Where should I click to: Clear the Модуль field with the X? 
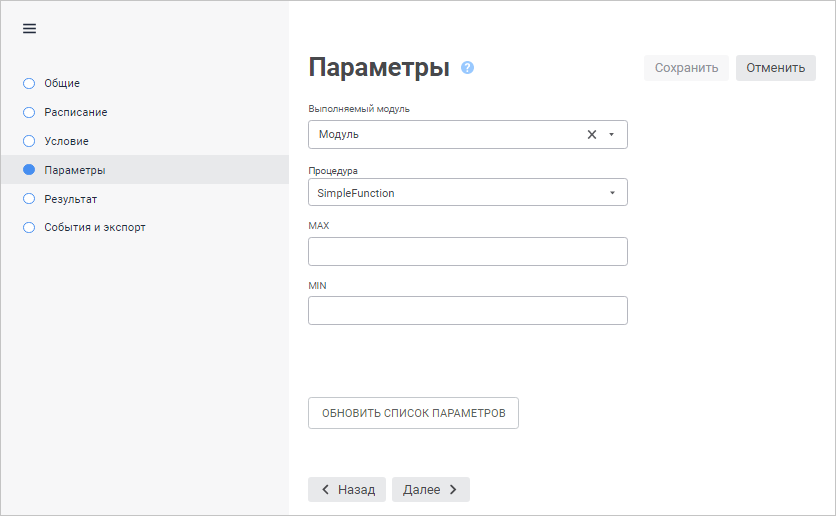coord(591,134)
